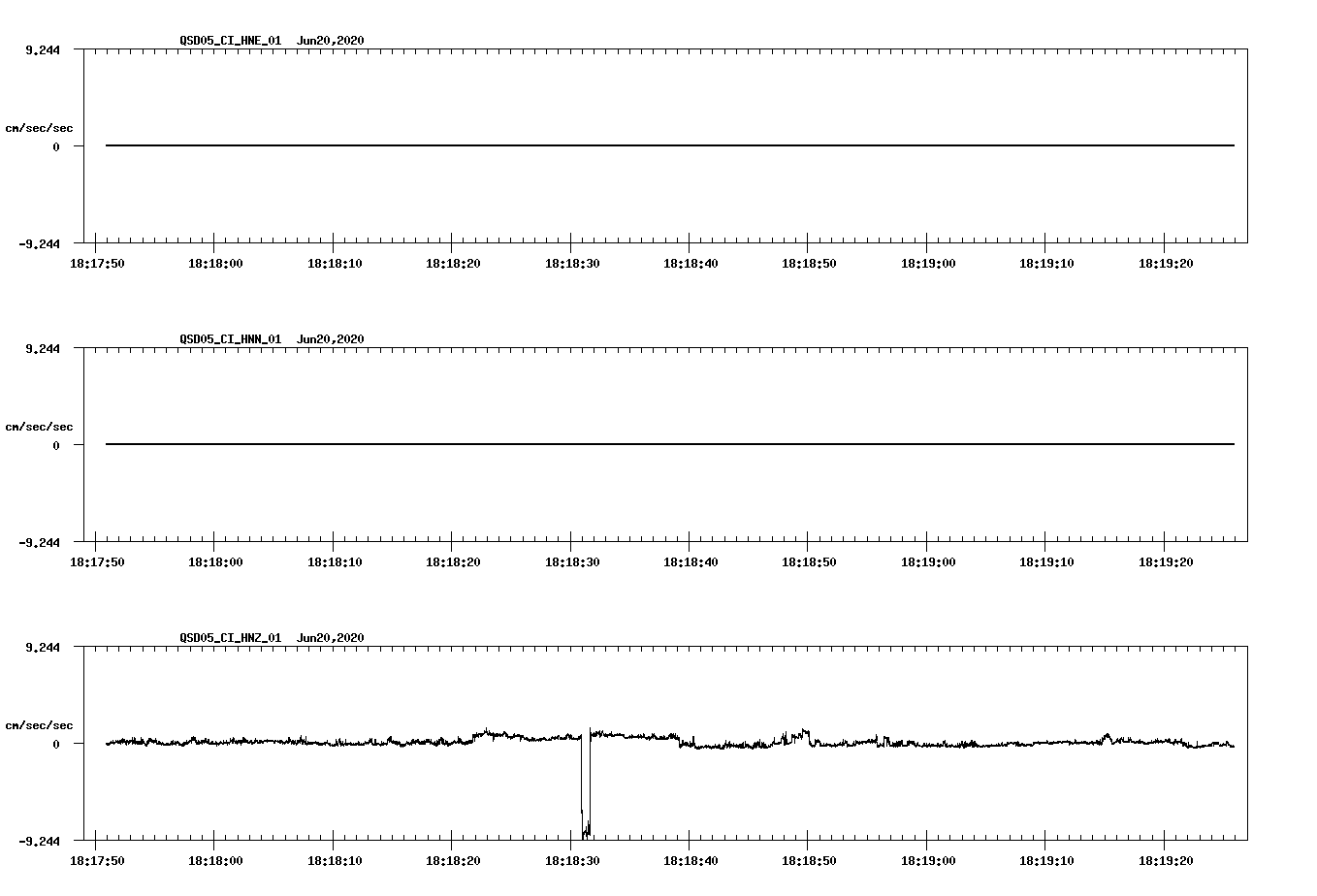Click the flat trace line in HNE plot

pos(670,145)
